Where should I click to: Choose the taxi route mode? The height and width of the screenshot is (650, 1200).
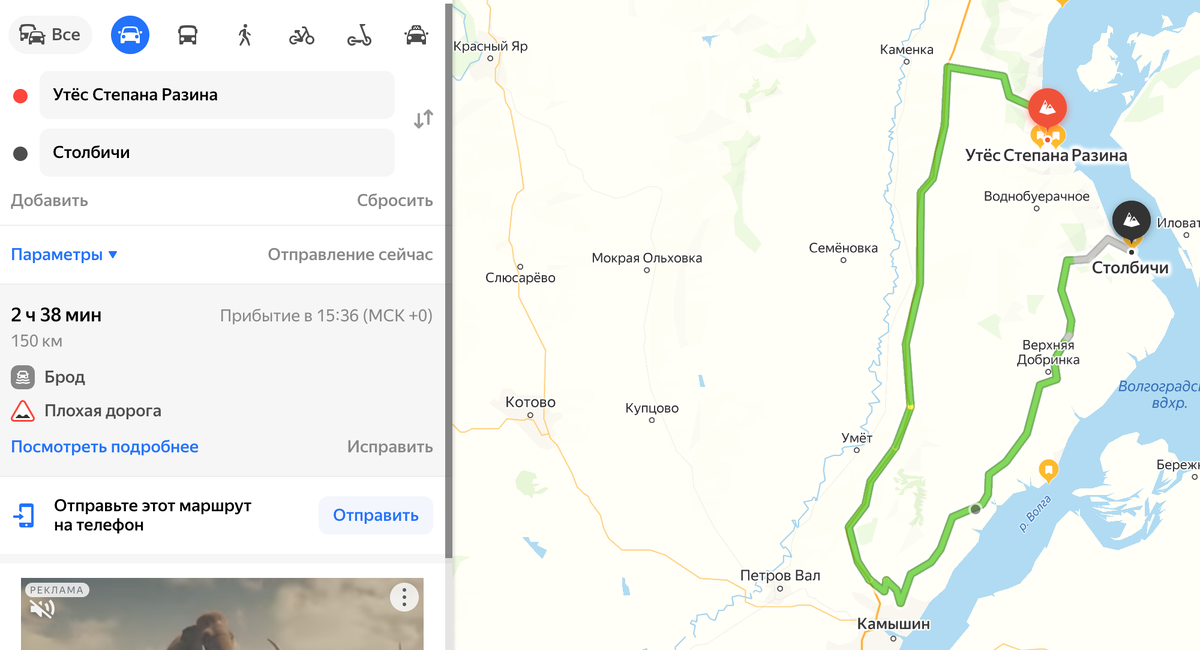(x=416, y=35)
